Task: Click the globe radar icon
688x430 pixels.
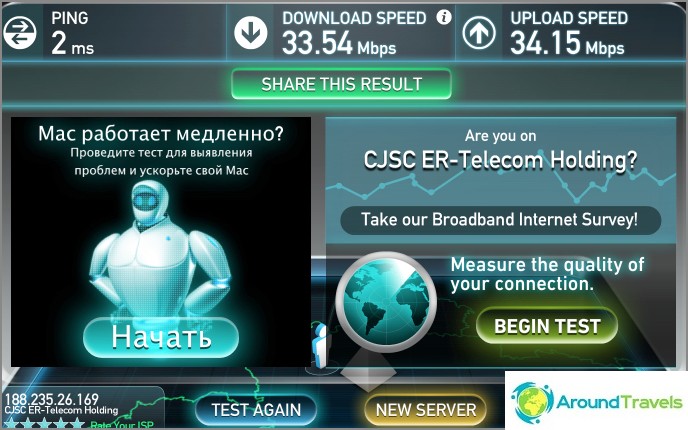Action: (x=386, y=302)
